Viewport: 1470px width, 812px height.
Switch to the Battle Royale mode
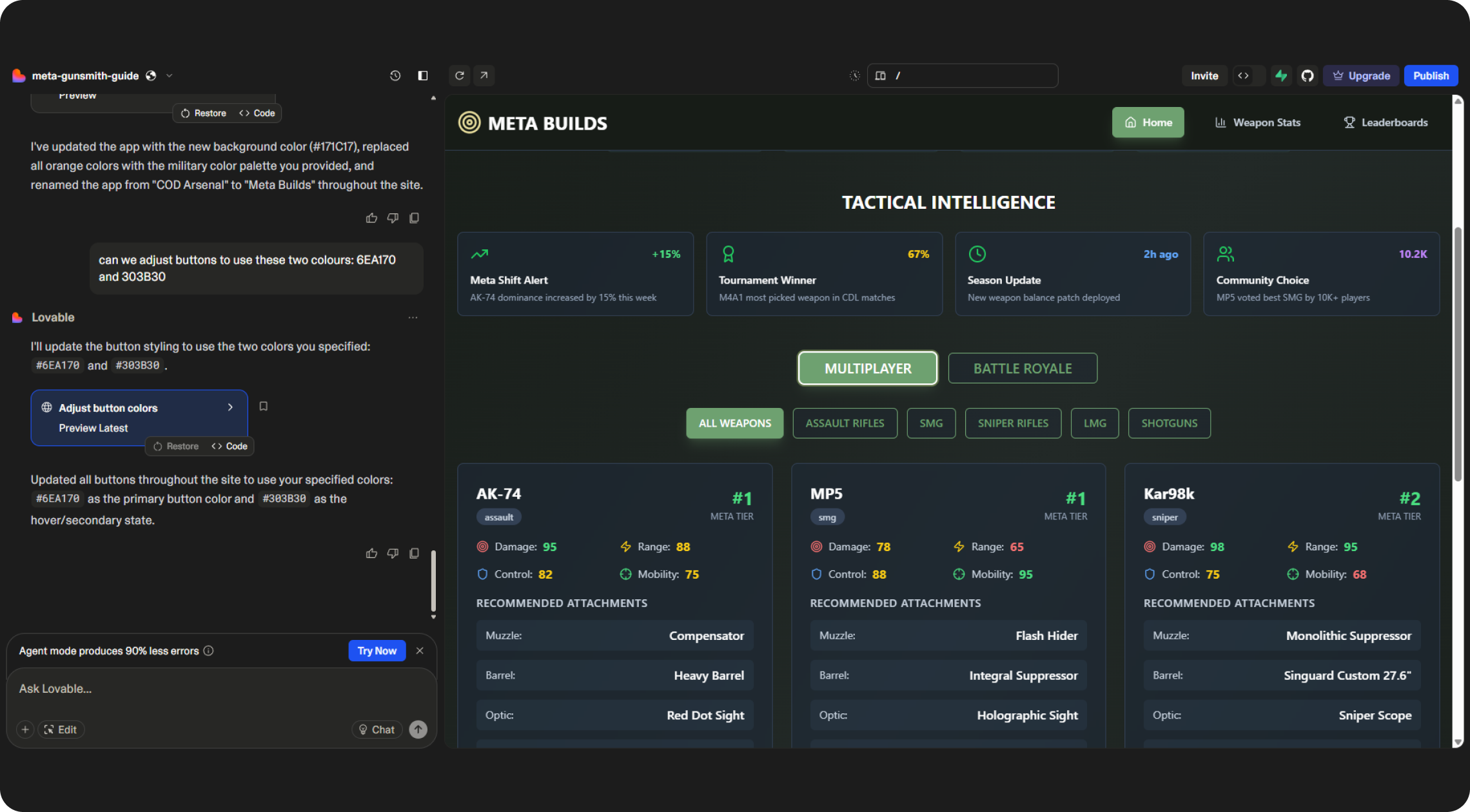[x=1022, y=368]
